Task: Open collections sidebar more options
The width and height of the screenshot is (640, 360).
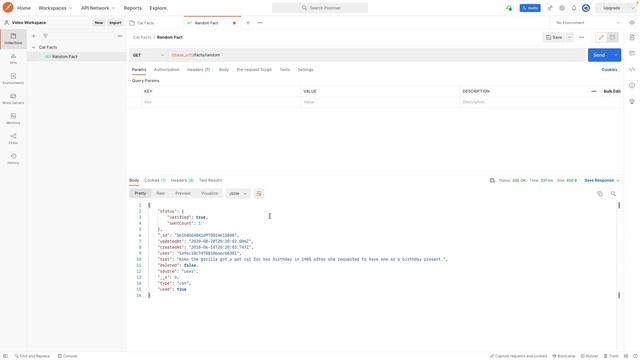Action: coord(120,36)
